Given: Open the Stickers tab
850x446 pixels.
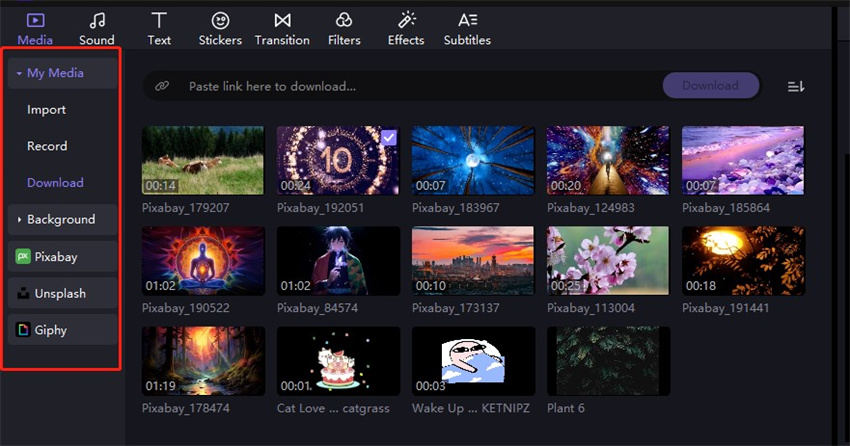Looking at the screenshot, I should point(220,29).
